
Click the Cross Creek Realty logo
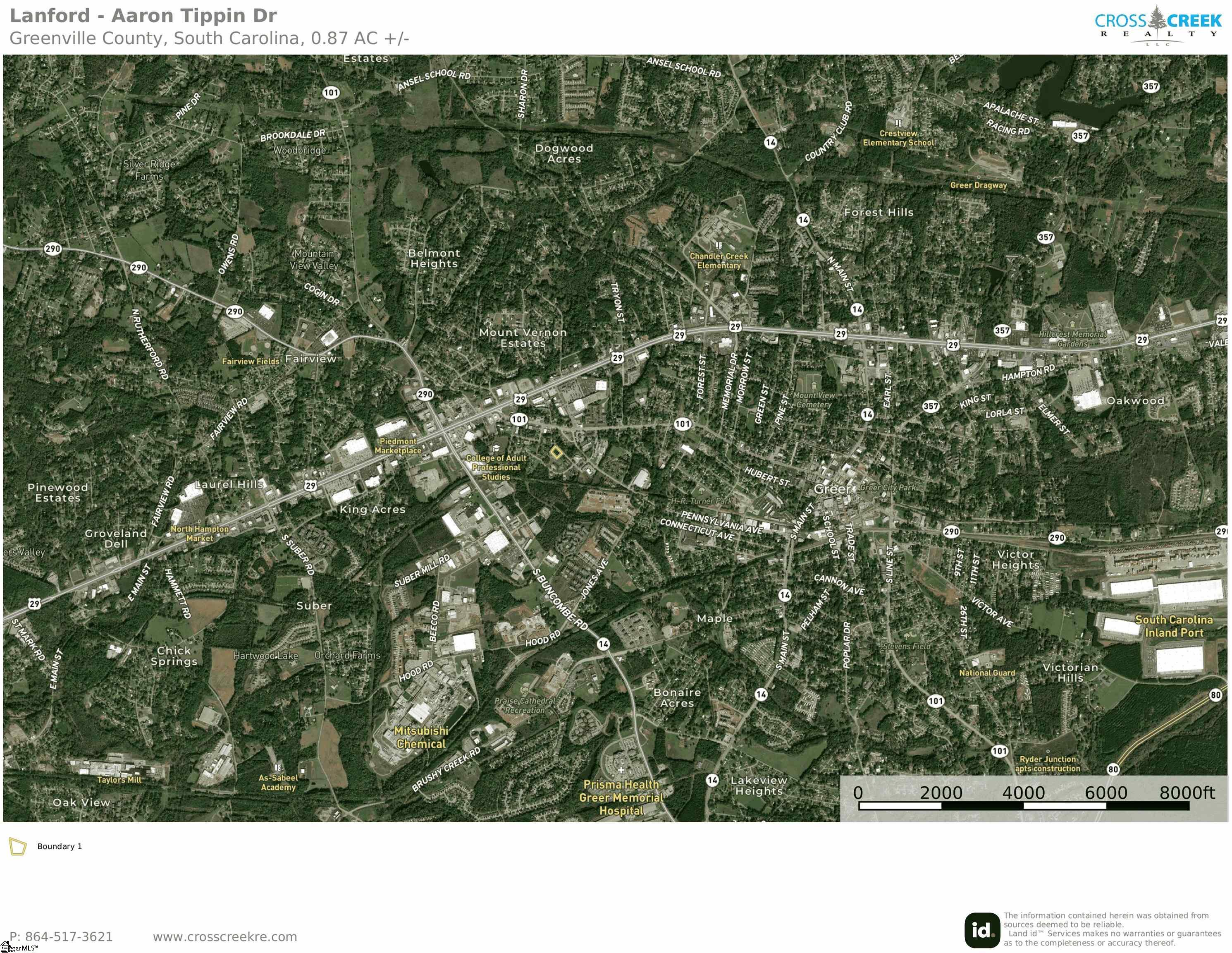point(1158,25)
